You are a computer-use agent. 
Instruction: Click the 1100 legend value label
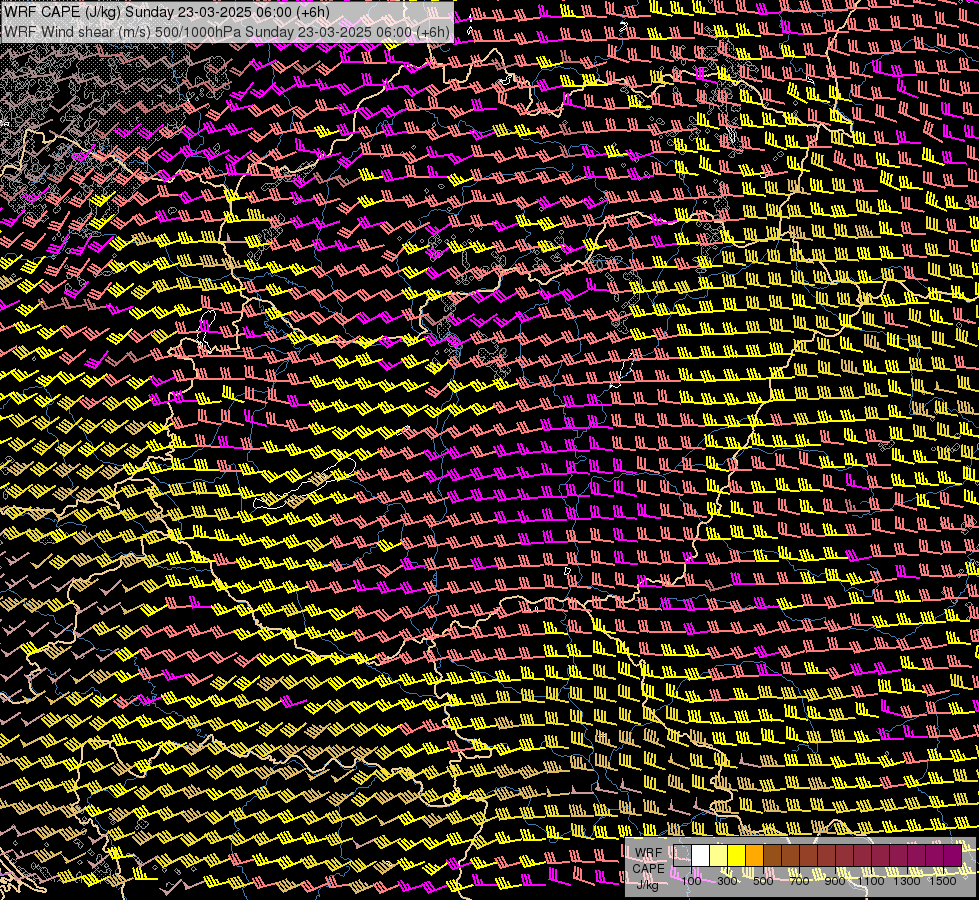coord(870,881)
